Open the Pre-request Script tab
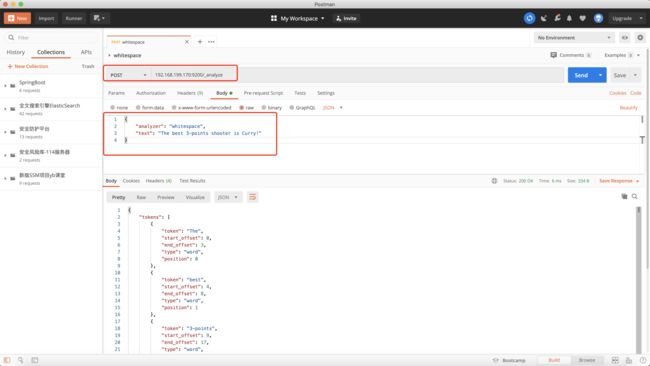The height and width of the screenshot is (366, 650). [x=263, y=93]
